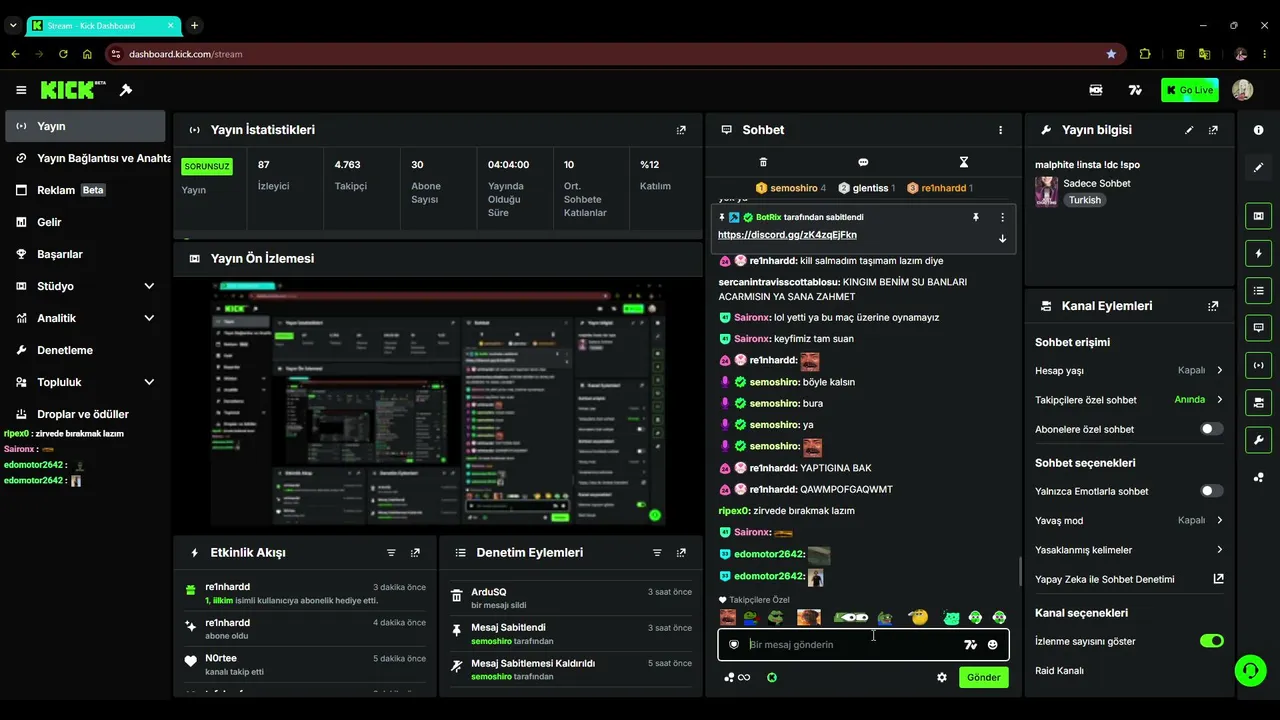Screen dimensions: 1280x720
Task: Pop out the Kanal Eylemleri panel
Action: [x=1213, y=306]
